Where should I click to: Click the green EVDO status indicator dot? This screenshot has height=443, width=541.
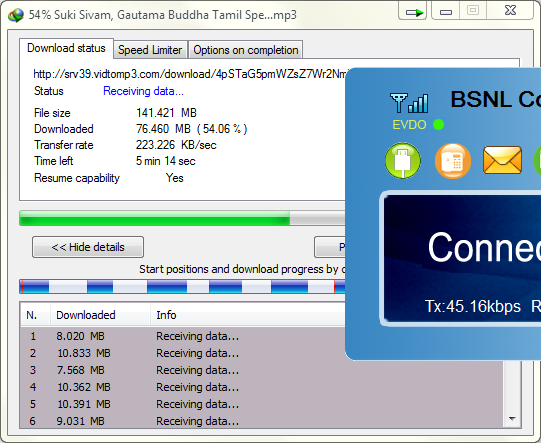pyautogui.click(x=439, y=125)
